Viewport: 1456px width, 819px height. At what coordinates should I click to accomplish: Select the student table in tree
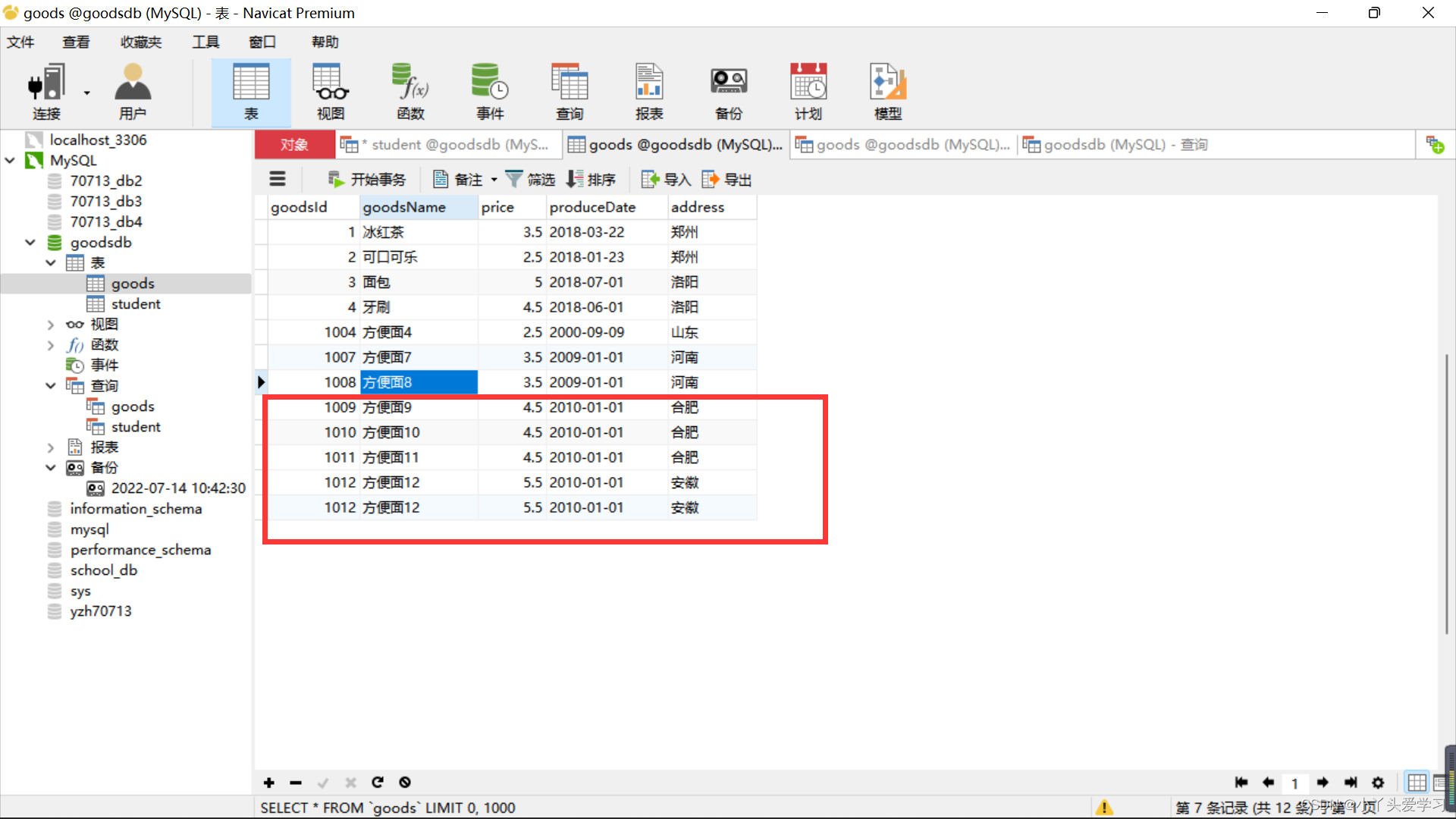(x=136, y=304)
